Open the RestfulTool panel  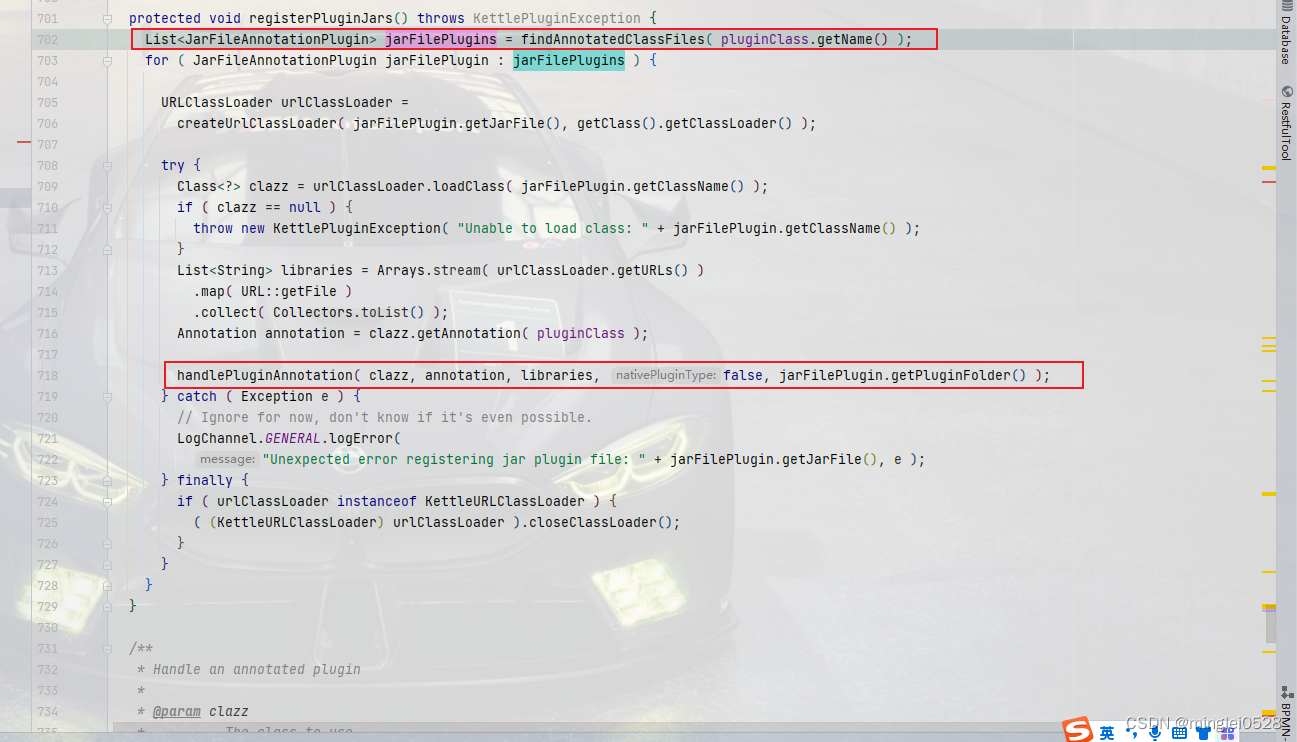1288,120
